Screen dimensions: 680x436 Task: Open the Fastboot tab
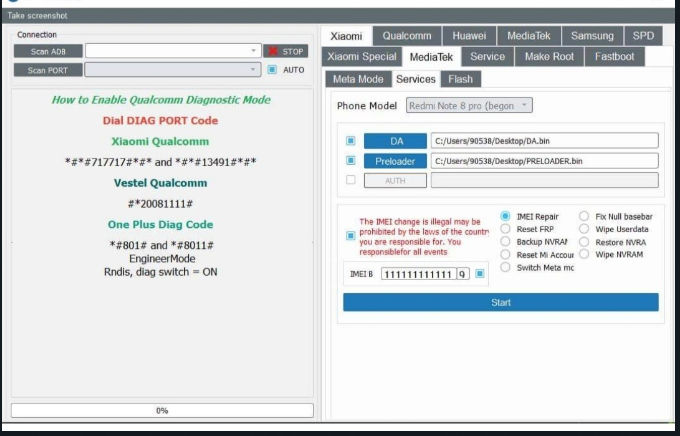(615, 57)
